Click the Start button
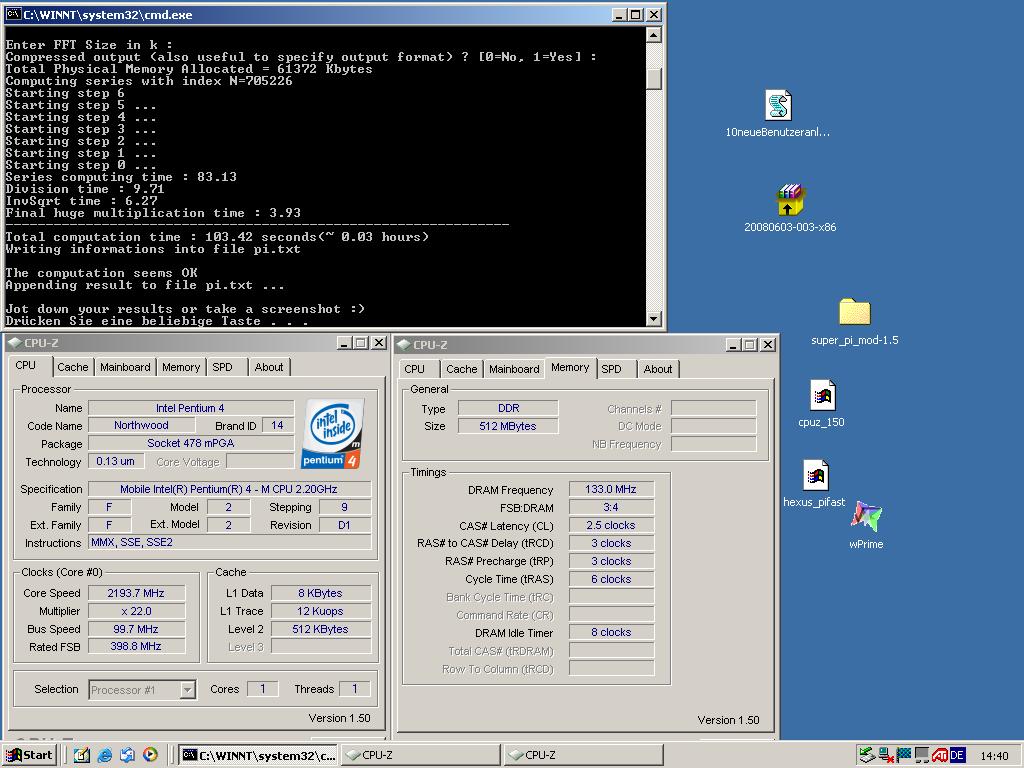Image resolution: width=1024 pixels, height=768 pixels. pyautogui.click(x=29, y=755)
